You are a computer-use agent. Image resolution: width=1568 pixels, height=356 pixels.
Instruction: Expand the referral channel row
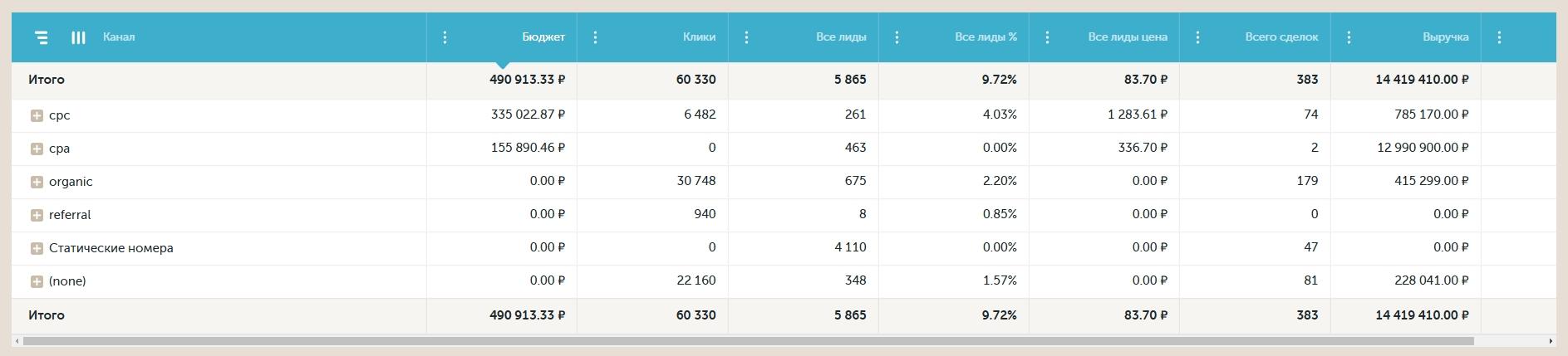click(37, 215)
